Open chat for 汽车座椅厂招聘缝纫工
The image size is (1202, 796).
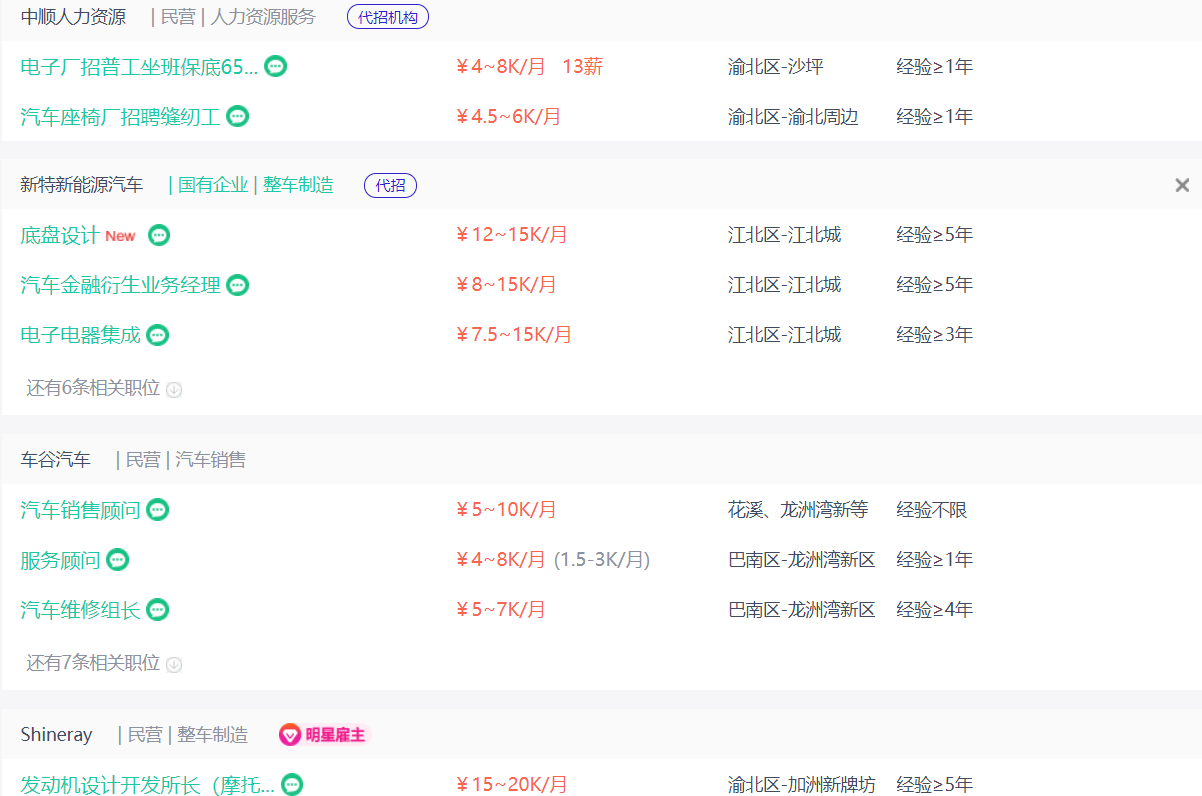(237, 117)
